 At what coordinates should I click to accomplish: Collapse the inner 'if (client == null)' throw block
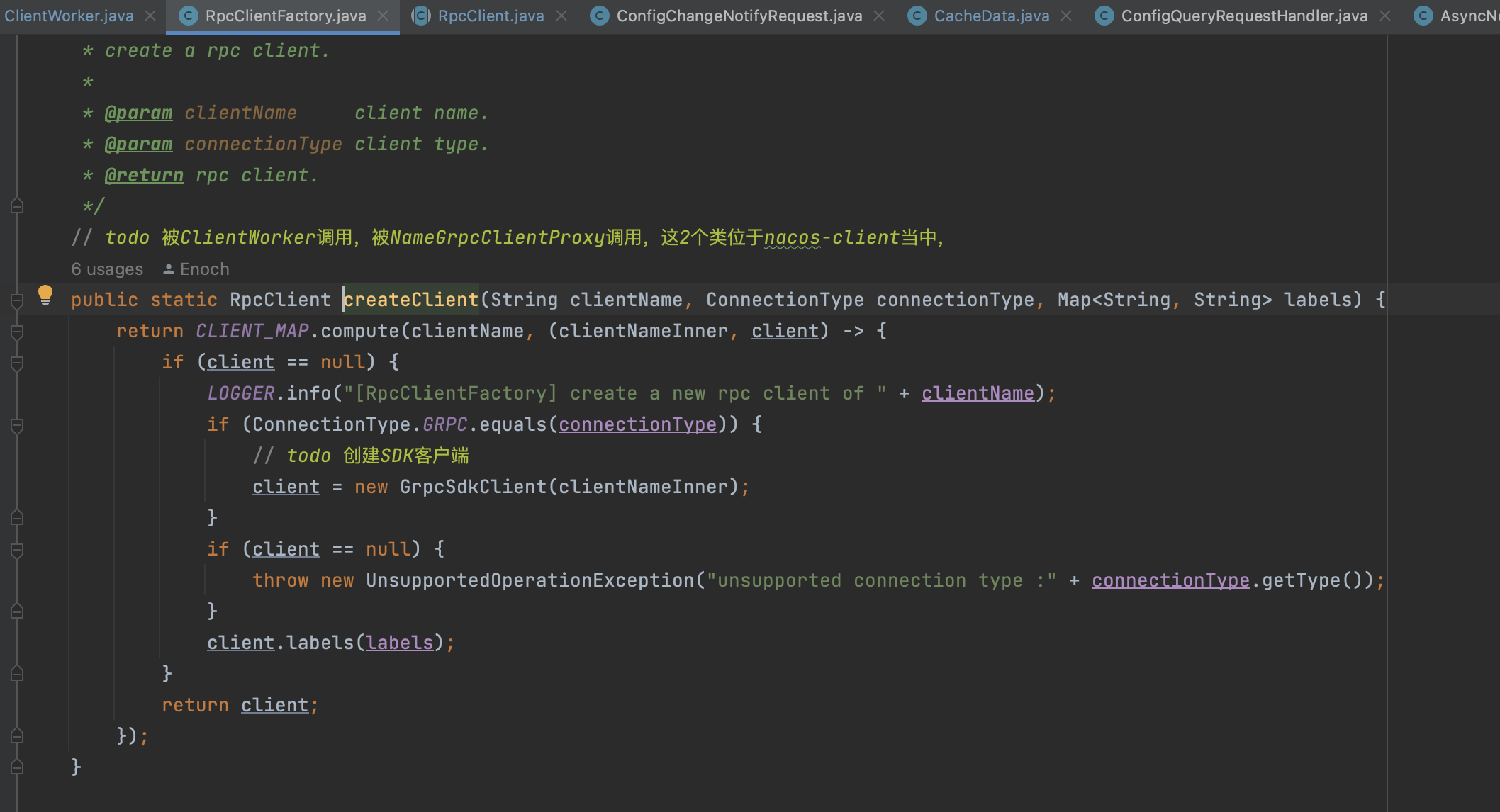(x=18, y=550)
